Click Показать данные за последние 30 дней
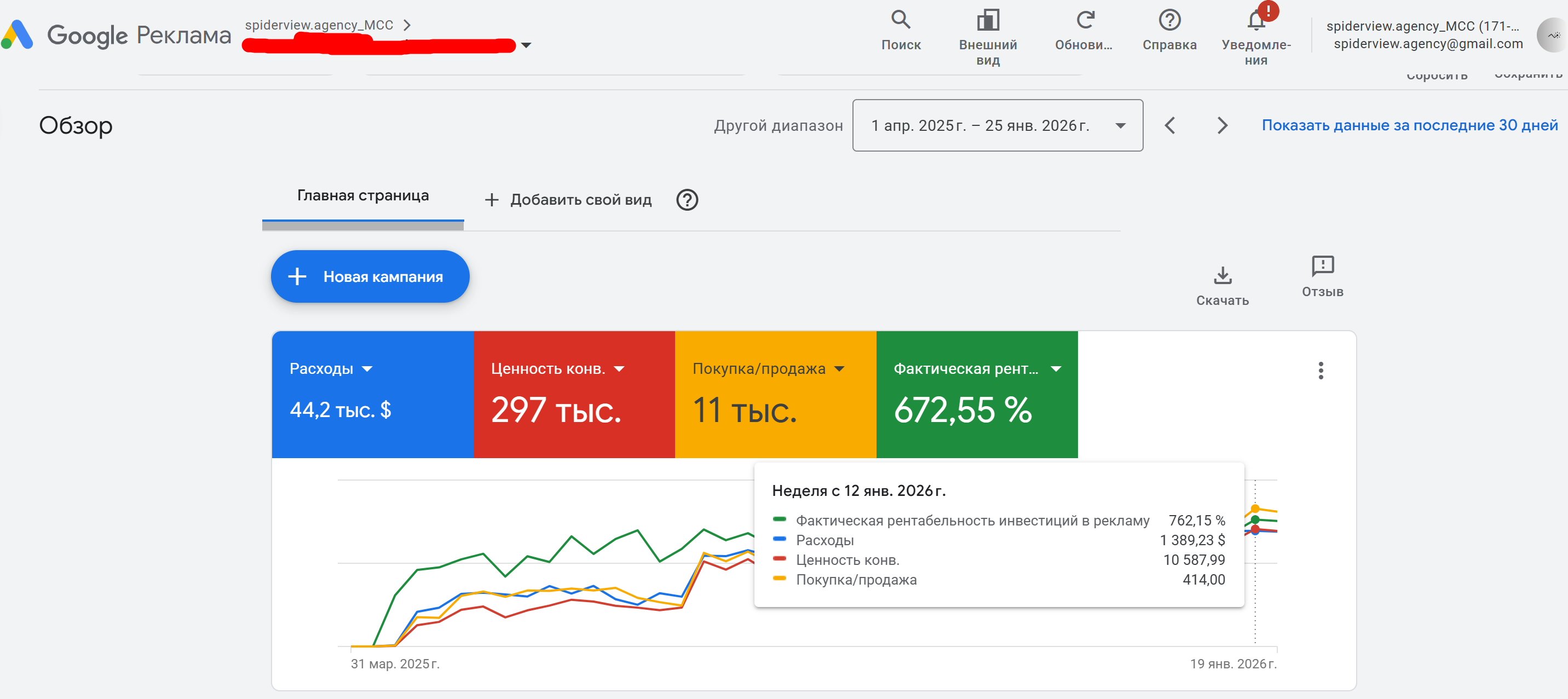This screenshot has height=699, width=1568. point(1409,125)
